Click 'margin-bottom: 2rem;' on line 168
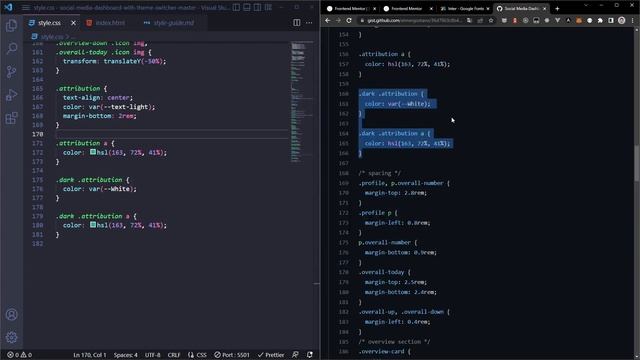The image size is (640, 360). point(100,116)
